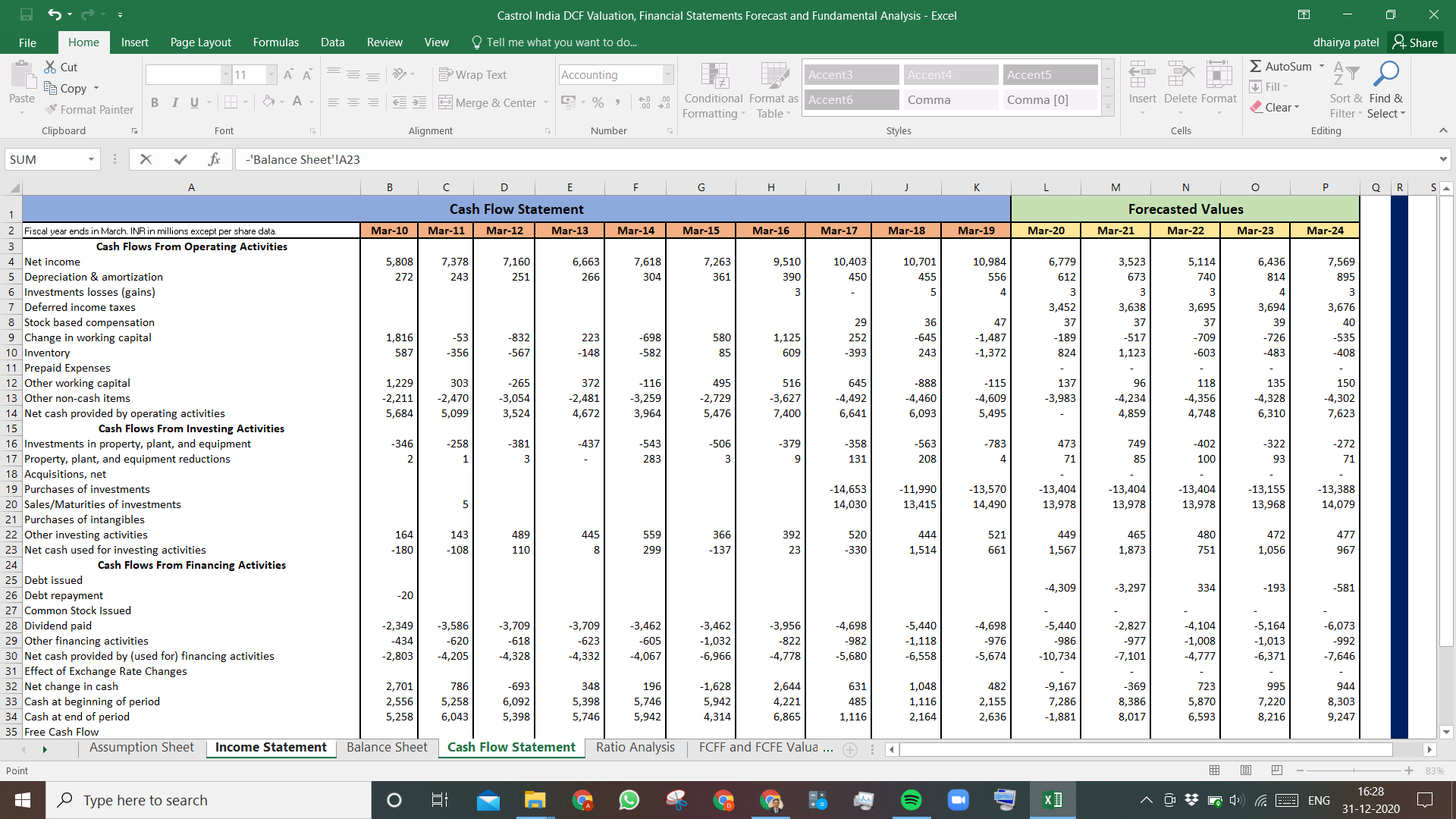Open the Assumption Sheet tab

[x=141, y=748]
